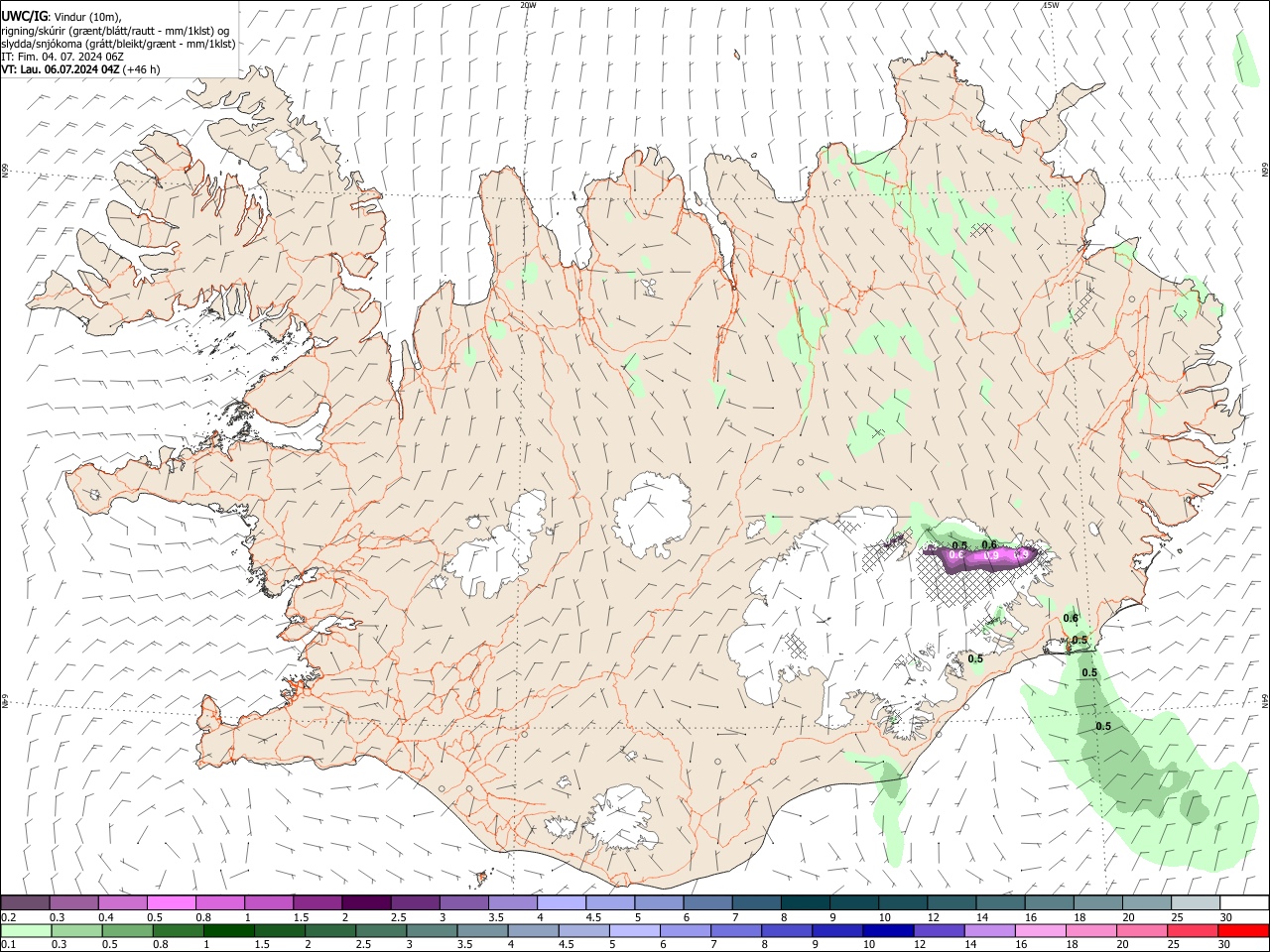
Task: Click the "0.1" label on the rain scale
Action: pos(9,945)
